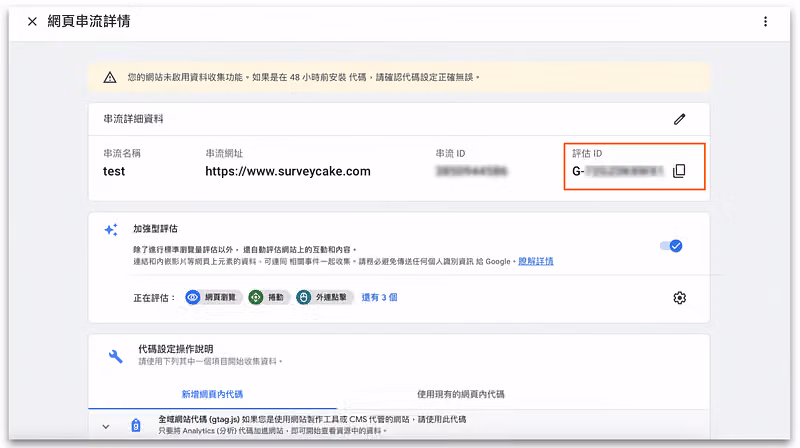This screenshot has width=800, height=448.
Task: Copy the measurement ID G- value
Action: [x=679, y=171]
